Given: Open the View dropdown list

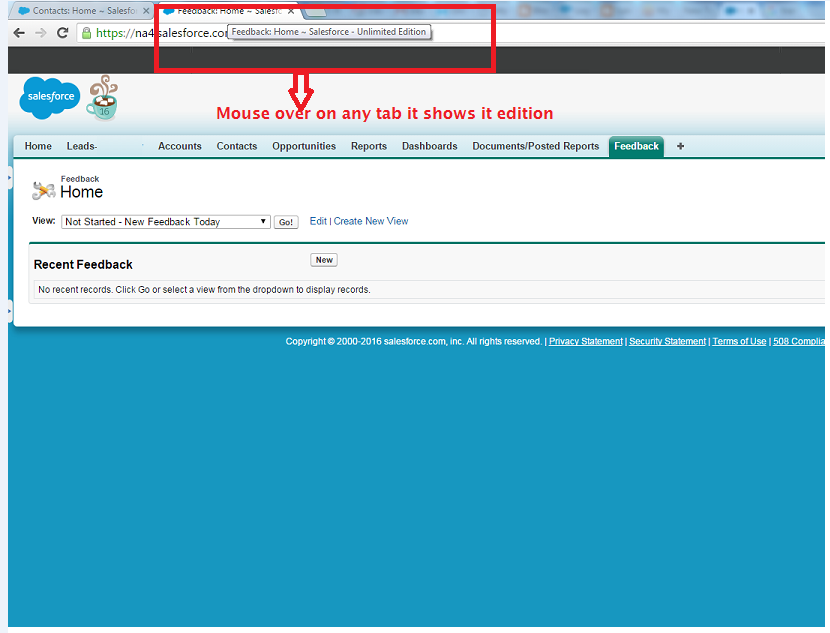Looking at the screenshot, I should (x=166, y=222).
